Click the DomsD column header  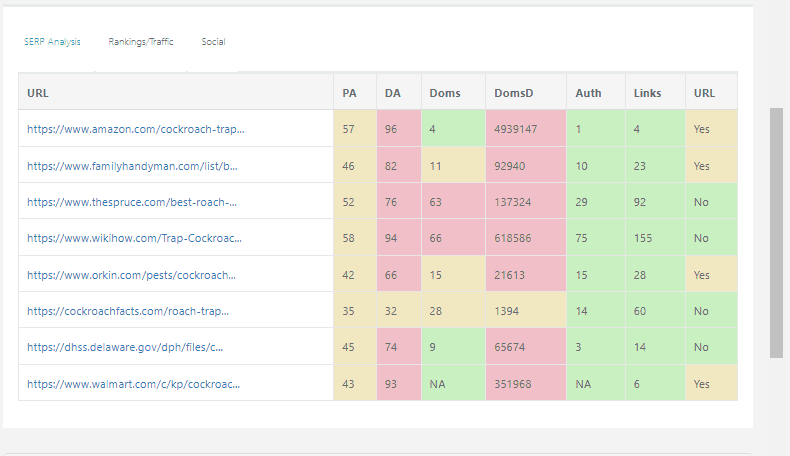click(x=514, y=93)
